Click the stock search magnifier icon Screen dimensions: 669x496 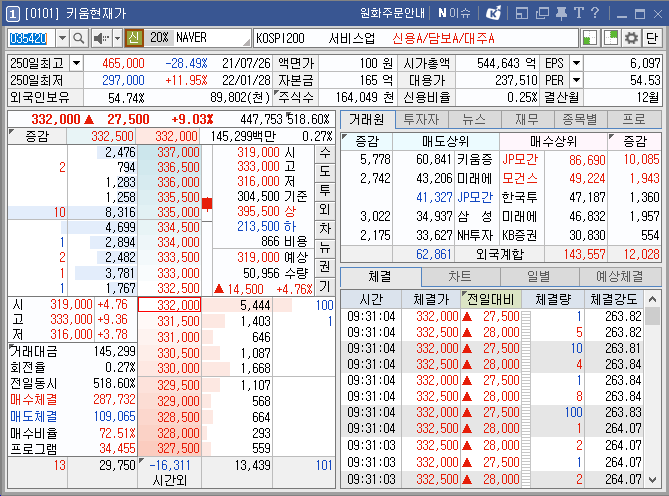(x=79, y=38)
